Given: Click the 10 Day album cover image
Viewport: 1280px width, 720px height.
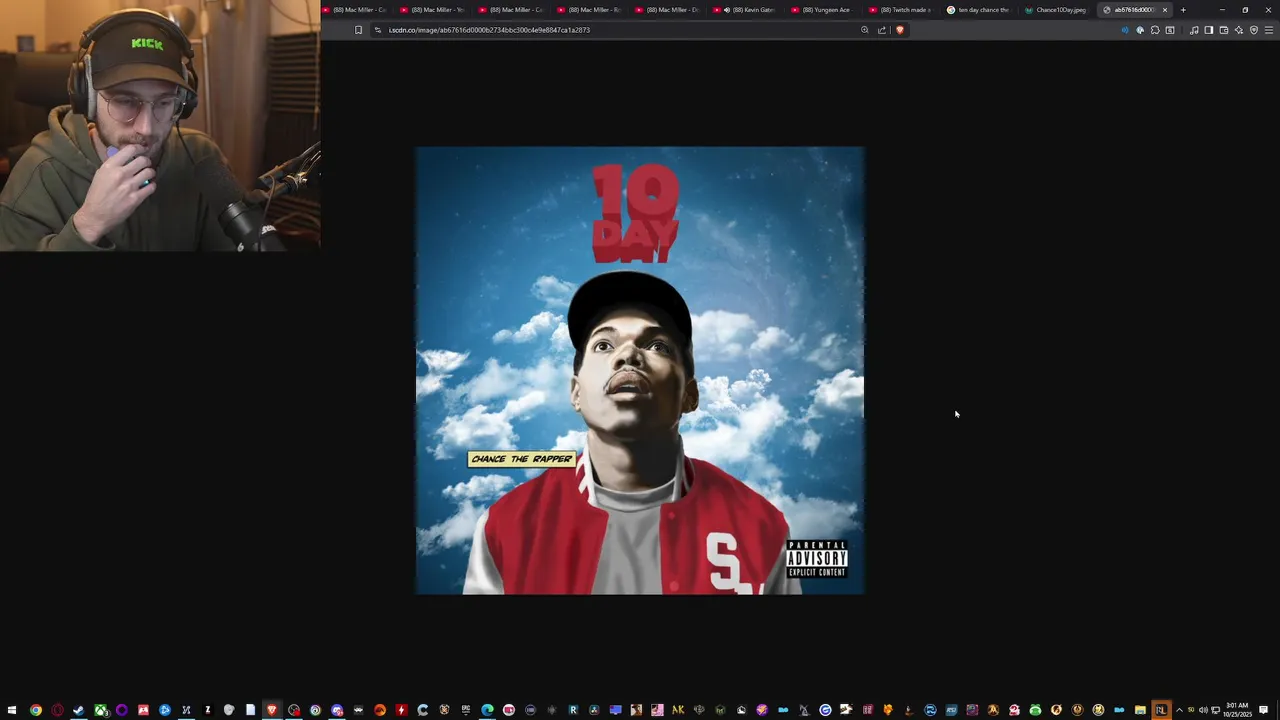Looking at the screenshot, I should [640, 371].
